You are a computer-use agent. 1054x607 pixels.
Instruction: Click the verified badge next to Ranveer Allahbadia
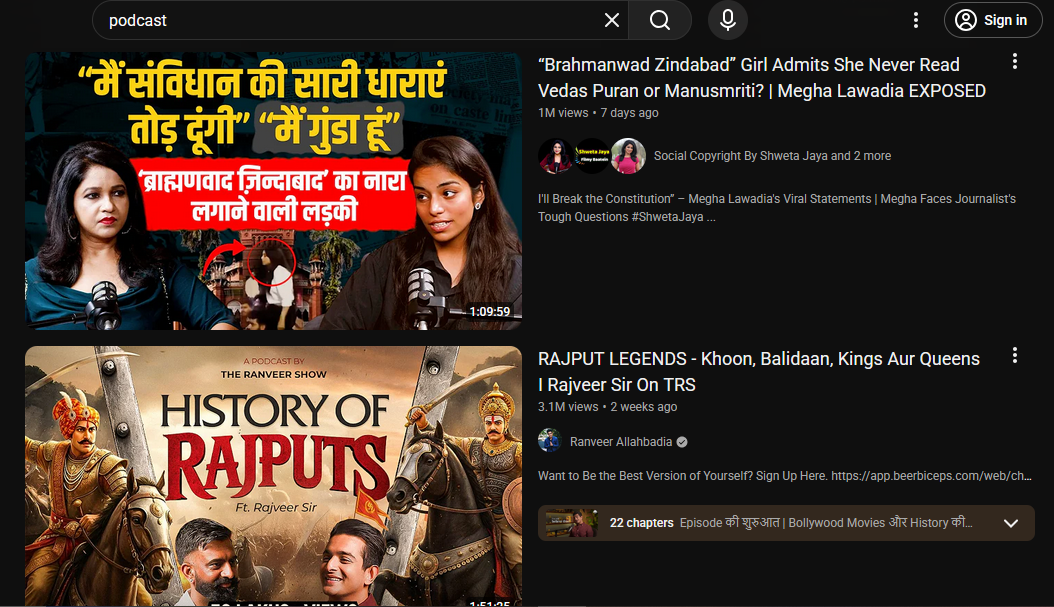tap(682, 442)
